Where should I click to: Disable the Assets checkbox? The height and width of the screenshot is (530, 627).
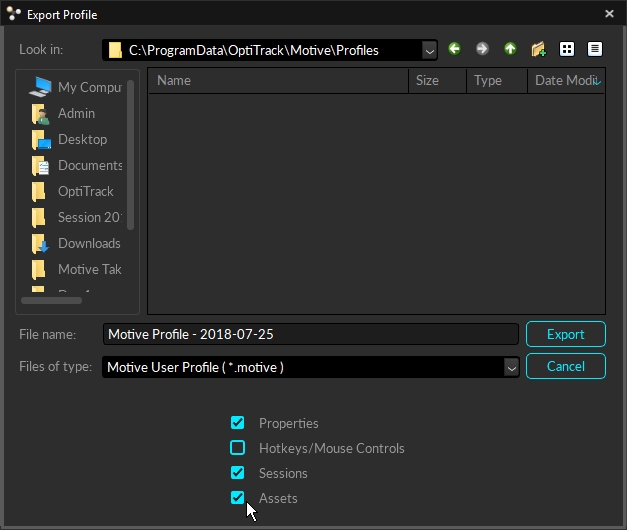click(238, 498)
